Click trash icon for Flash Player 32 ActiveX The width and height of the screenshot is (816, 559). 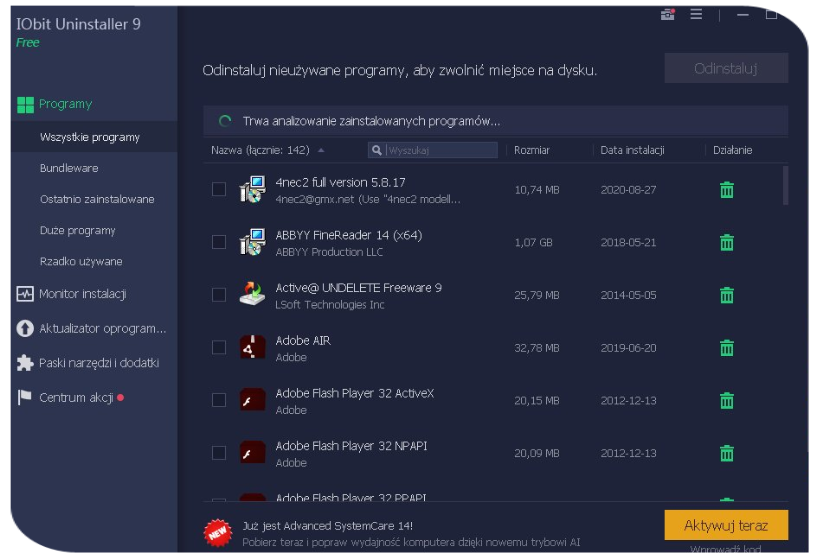[726, 400]
